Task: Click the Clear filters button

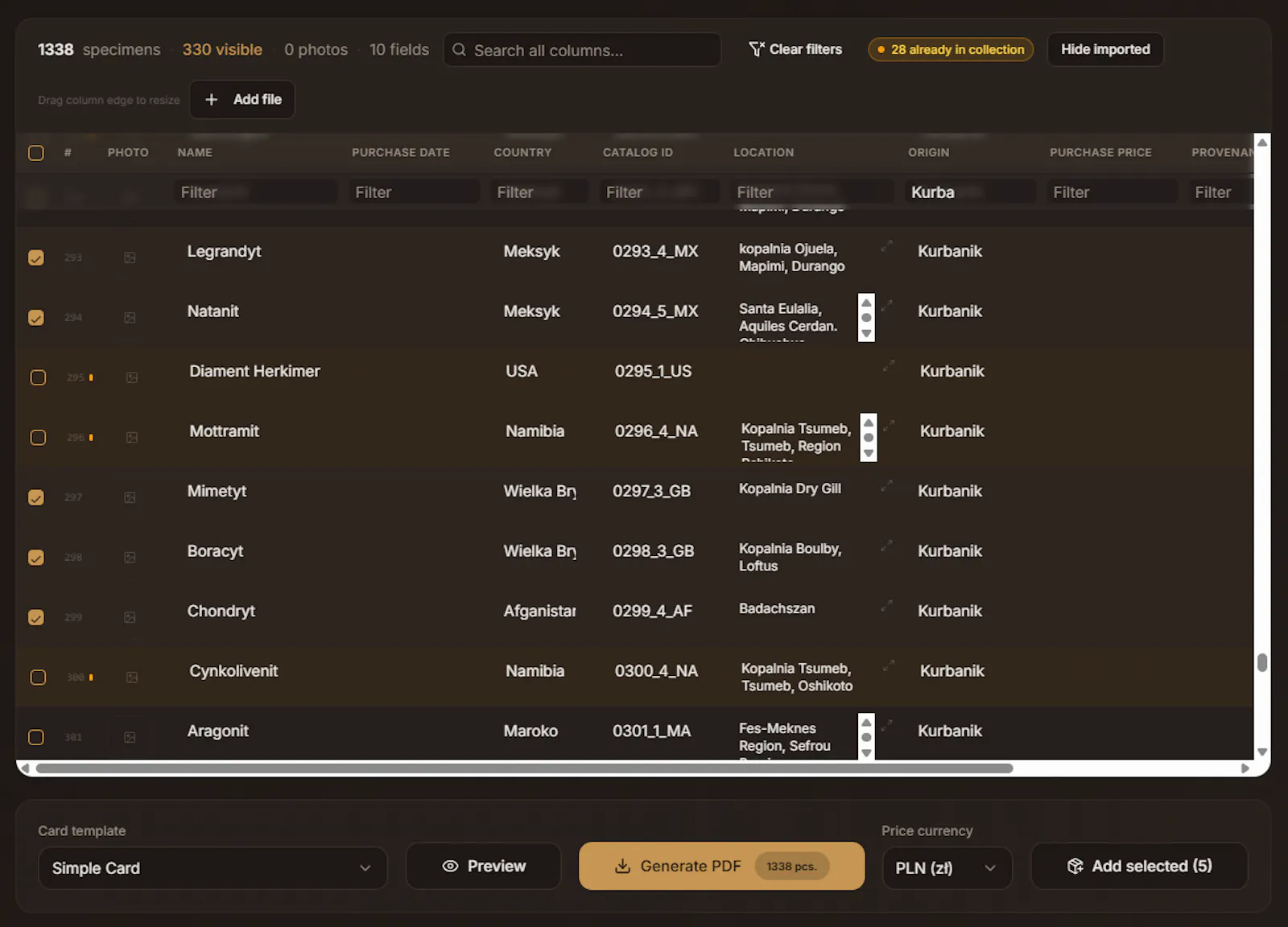Action: pos(795,49)
